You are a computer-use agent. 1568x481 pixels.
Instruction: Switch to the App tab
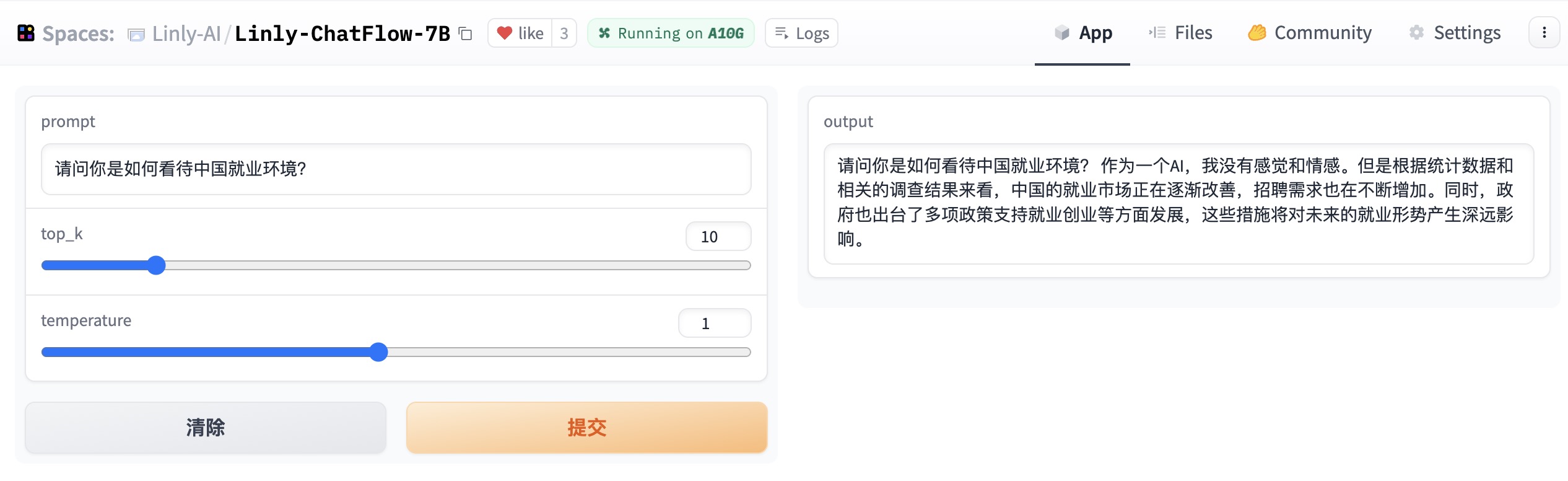click(1082, 33)
